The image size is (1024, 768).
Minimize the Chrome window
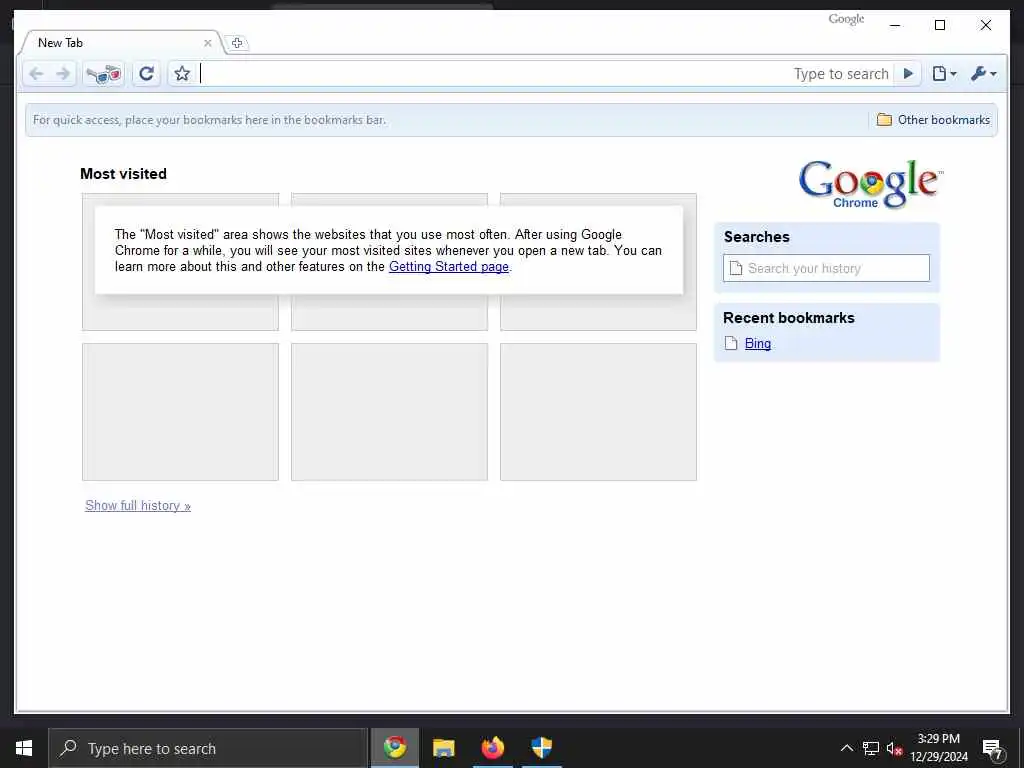[895, 25]
